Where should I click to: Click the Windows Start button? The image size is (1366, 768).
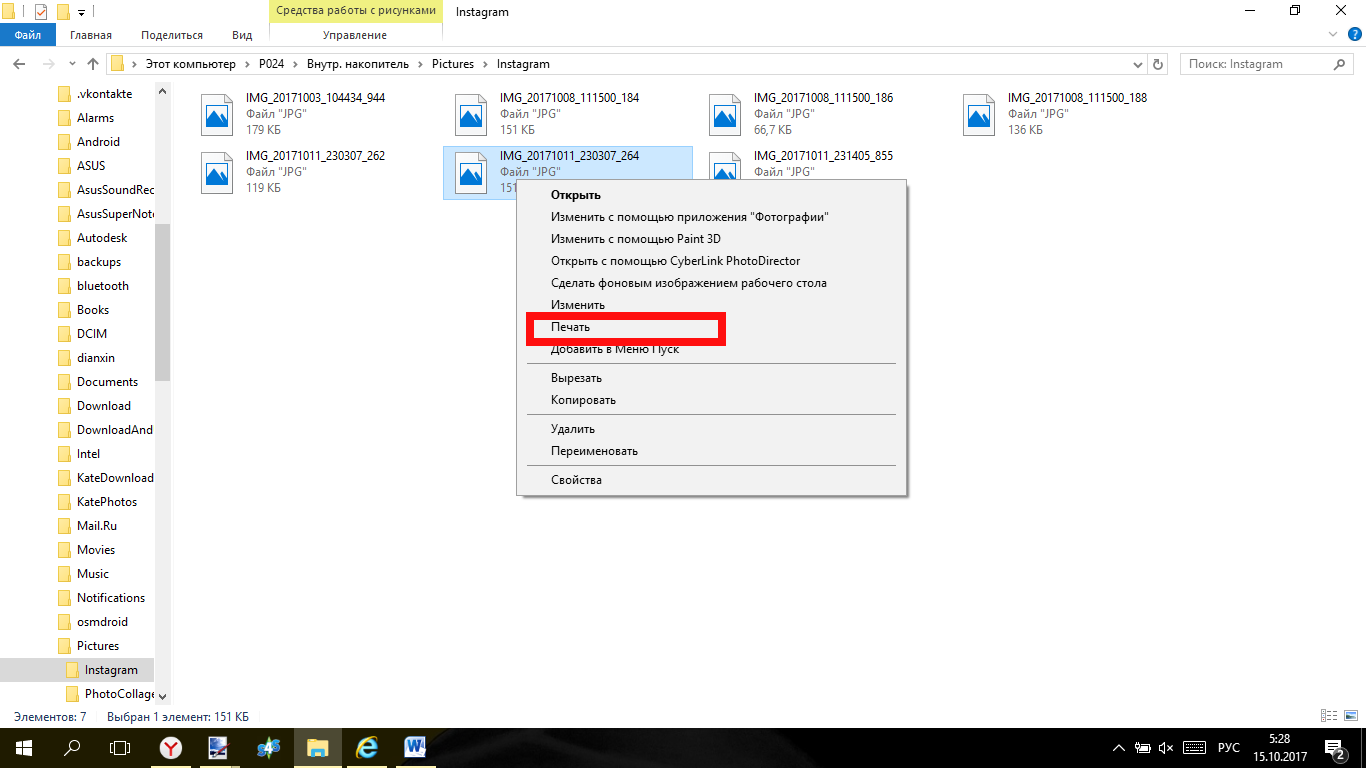point(23,747)
